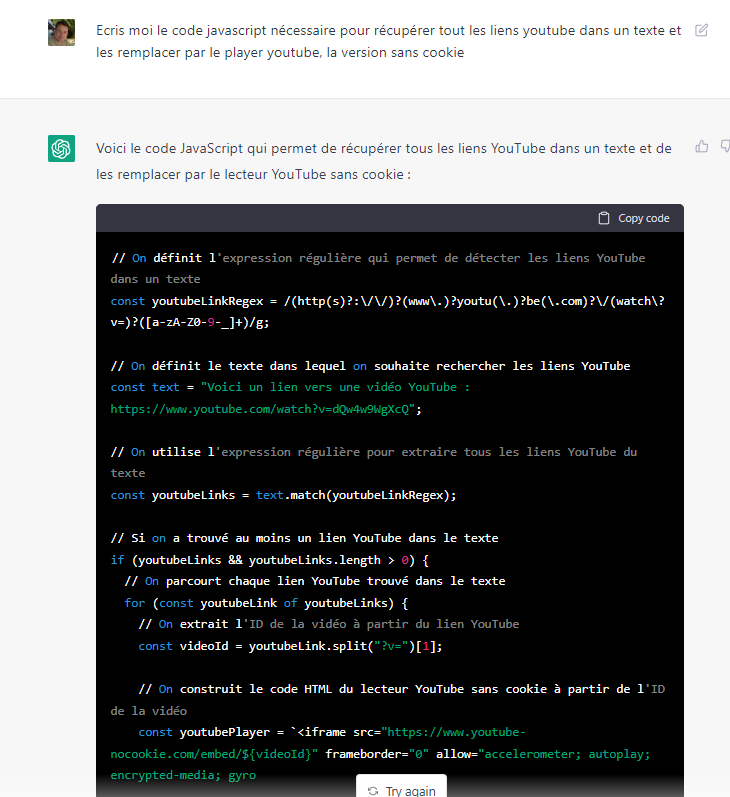Click the 'const youtubeLinks = text.match' line
Screen dimensions: 730x797
pos(283,495)
